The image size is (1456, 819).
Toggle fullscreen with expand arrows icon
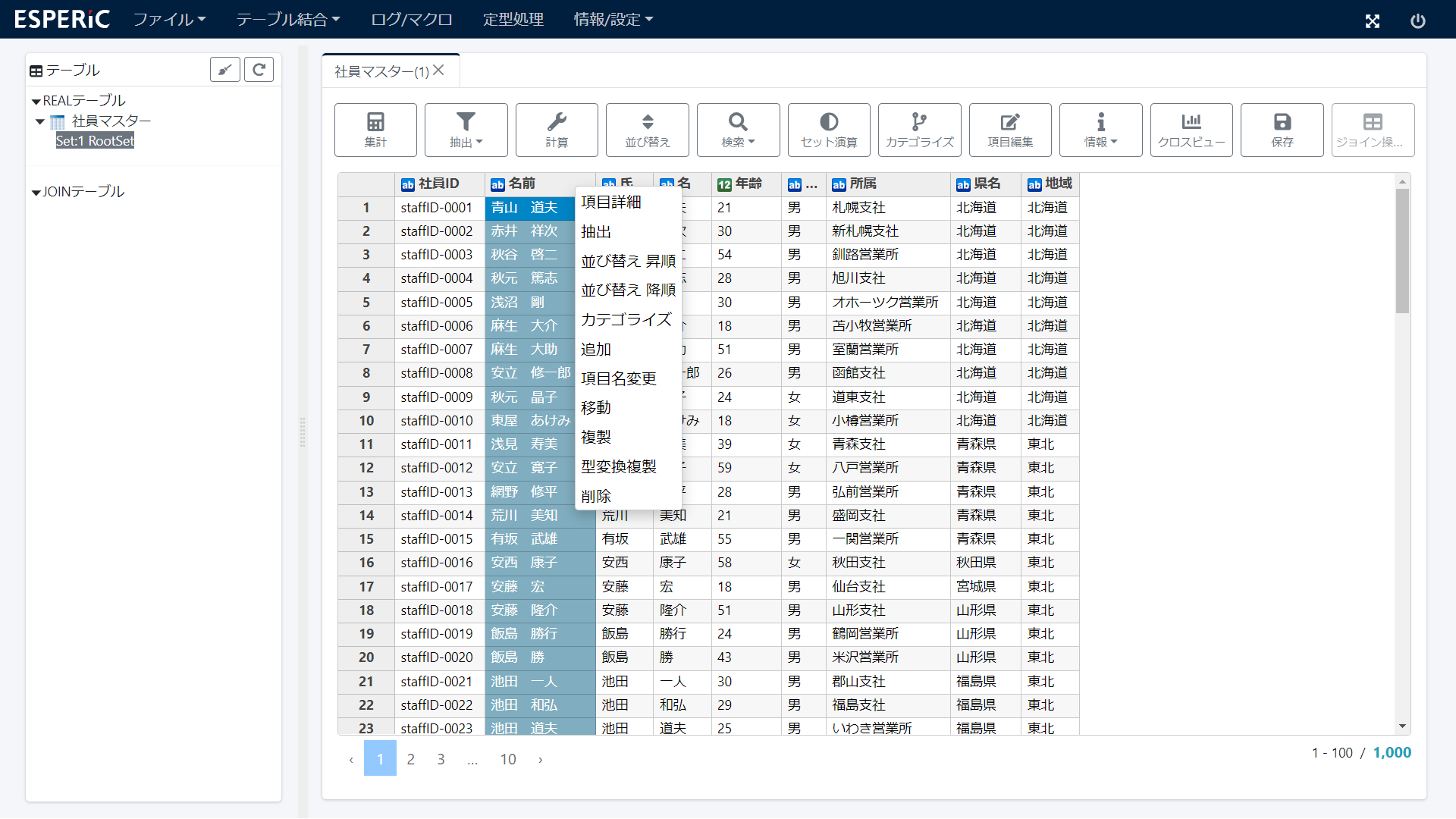click(1372, 20)
